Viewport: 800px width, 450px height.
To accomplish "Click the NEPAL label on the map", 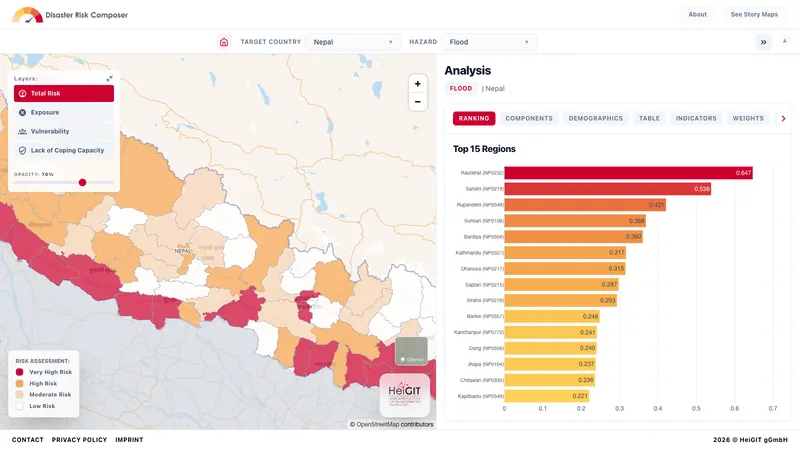I will coord(183,251).
